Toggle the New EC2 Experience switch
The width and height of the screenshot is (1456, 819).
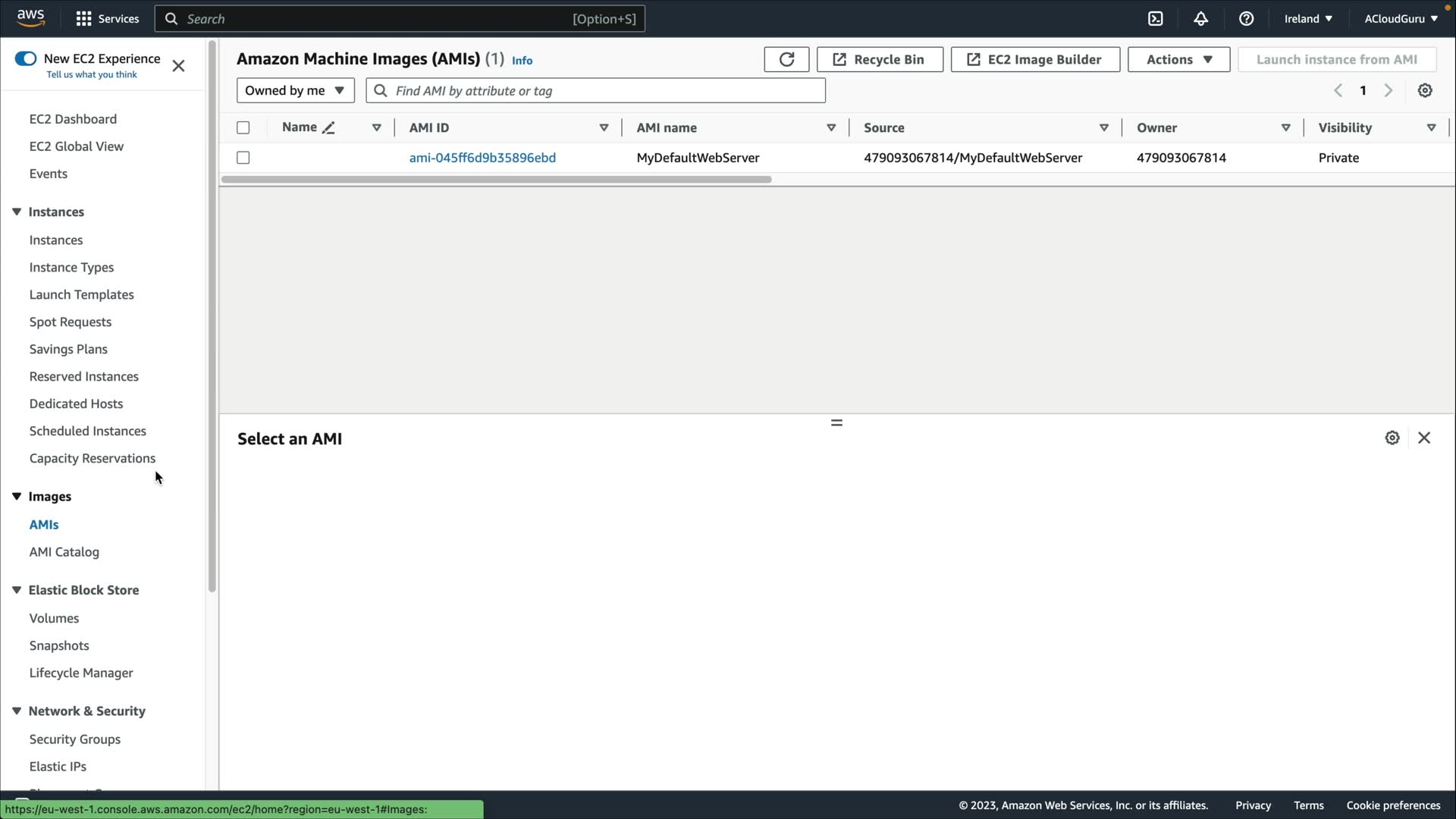click(x=26, y=58)
